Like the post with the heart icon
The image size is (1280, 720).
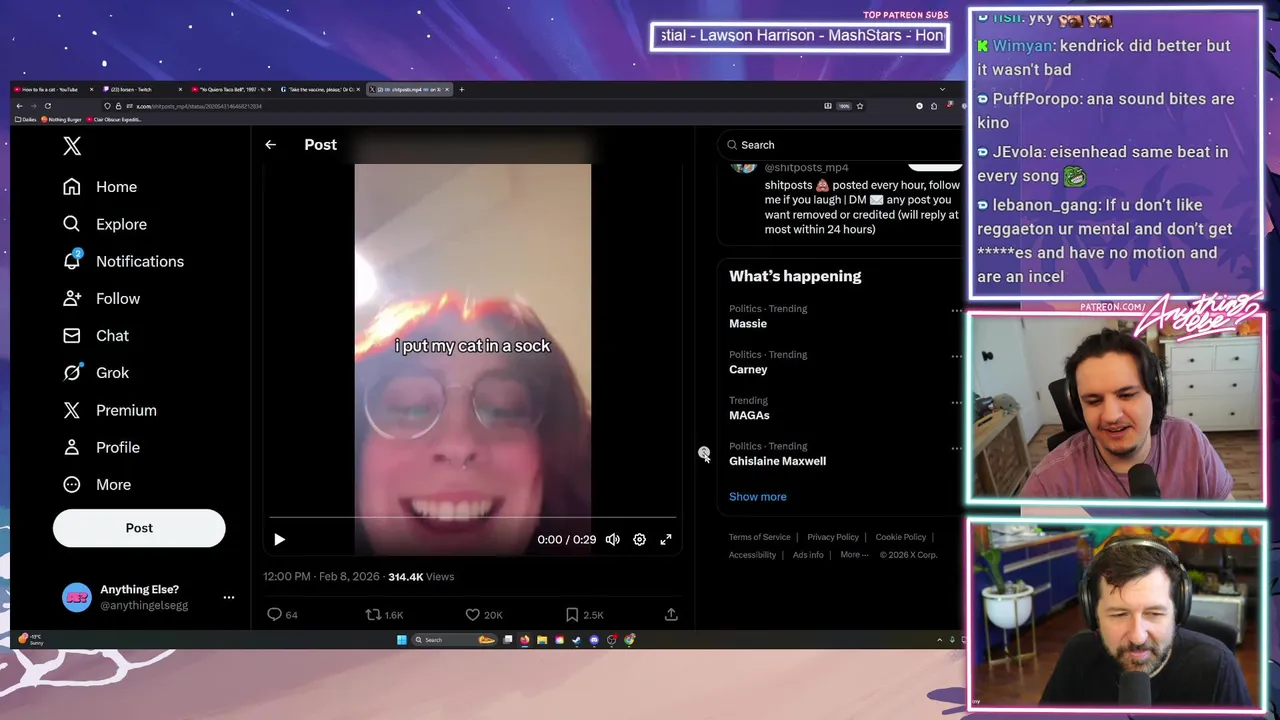pos(472,614)
